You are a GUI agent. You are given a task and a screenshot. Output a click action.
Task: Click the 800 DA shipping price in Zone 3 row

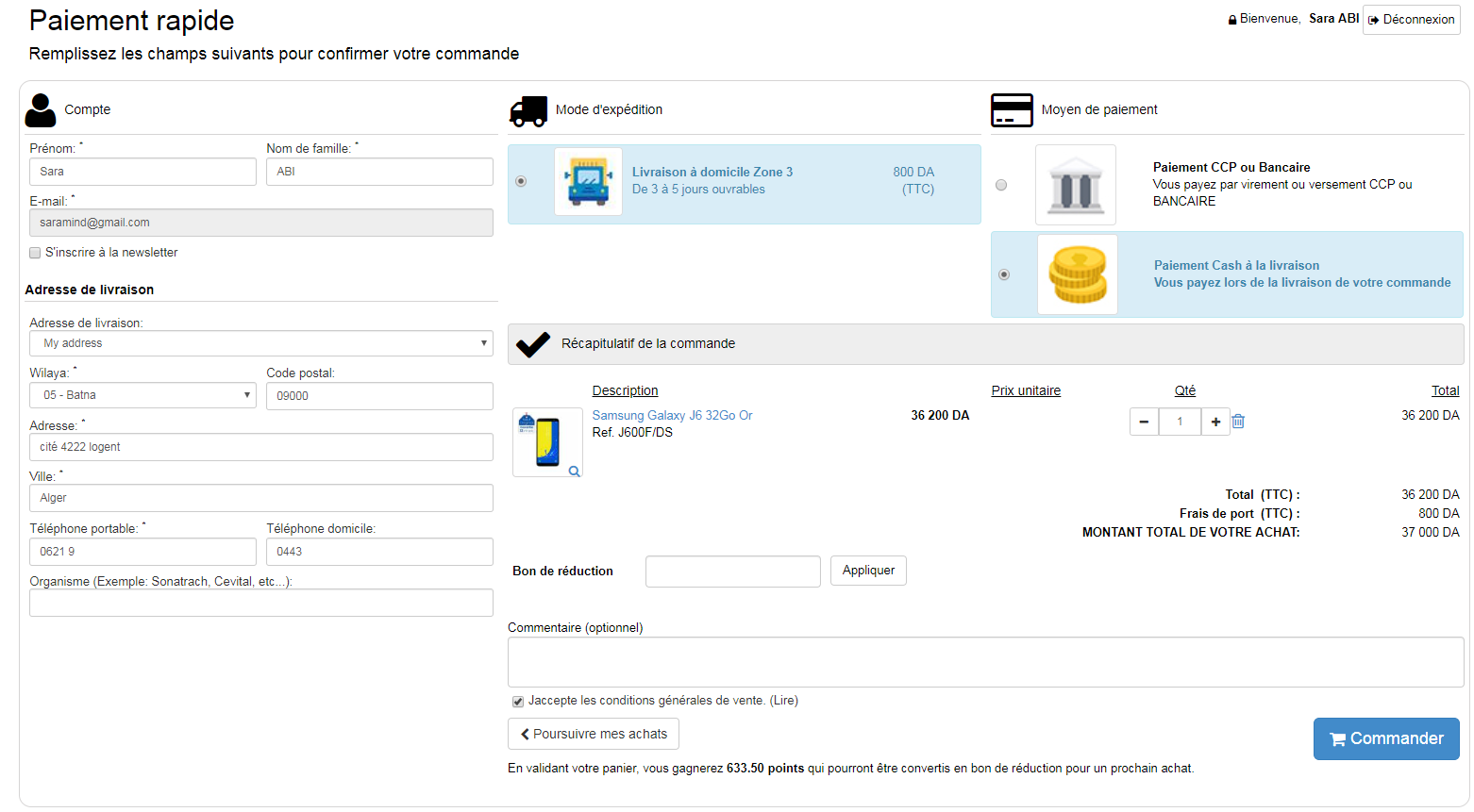tap(913, 173)
